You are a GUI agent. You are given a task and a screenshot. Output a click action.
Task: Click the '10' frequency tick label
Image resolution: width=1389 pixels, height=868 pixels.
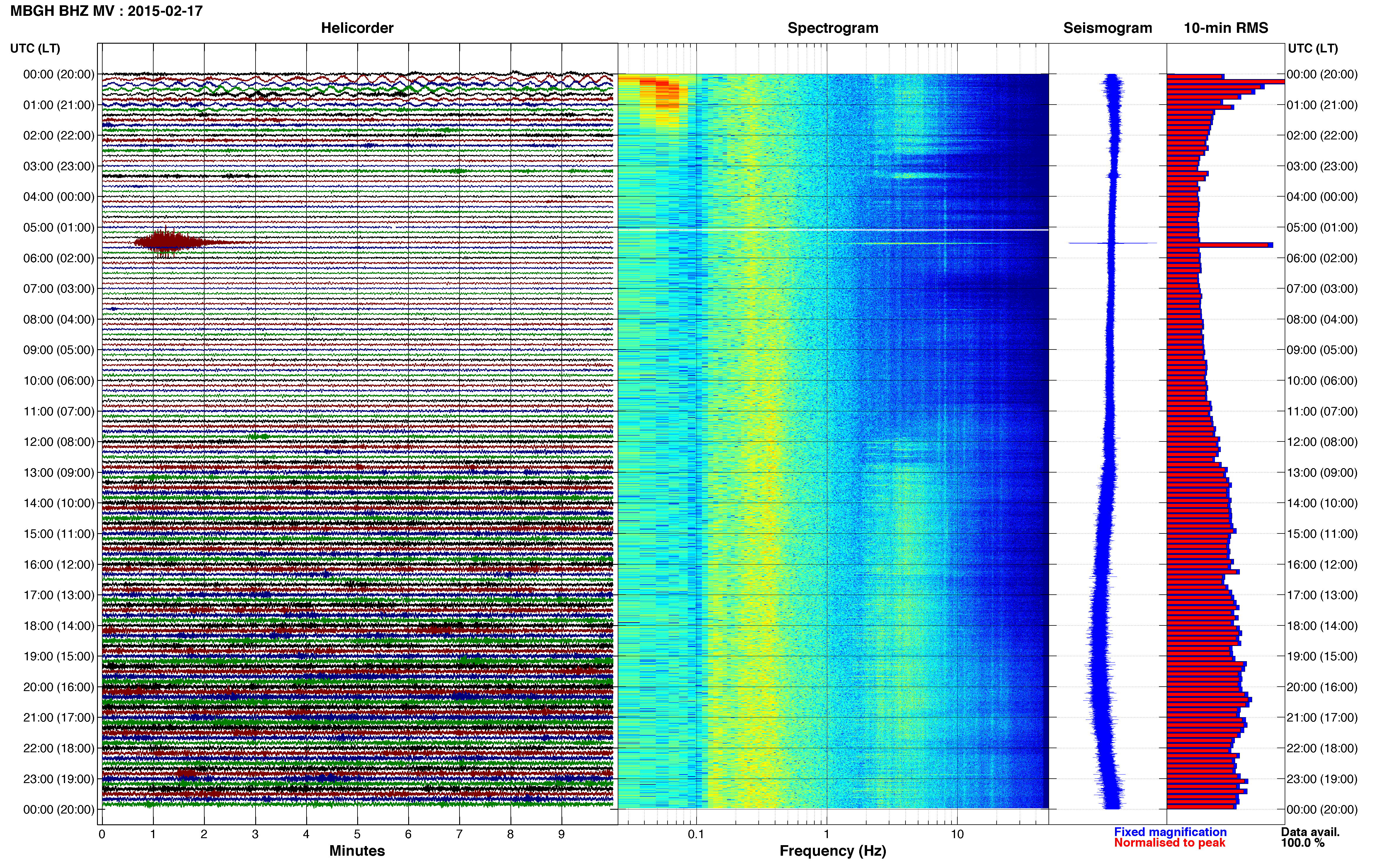click(x=957, y=834)
